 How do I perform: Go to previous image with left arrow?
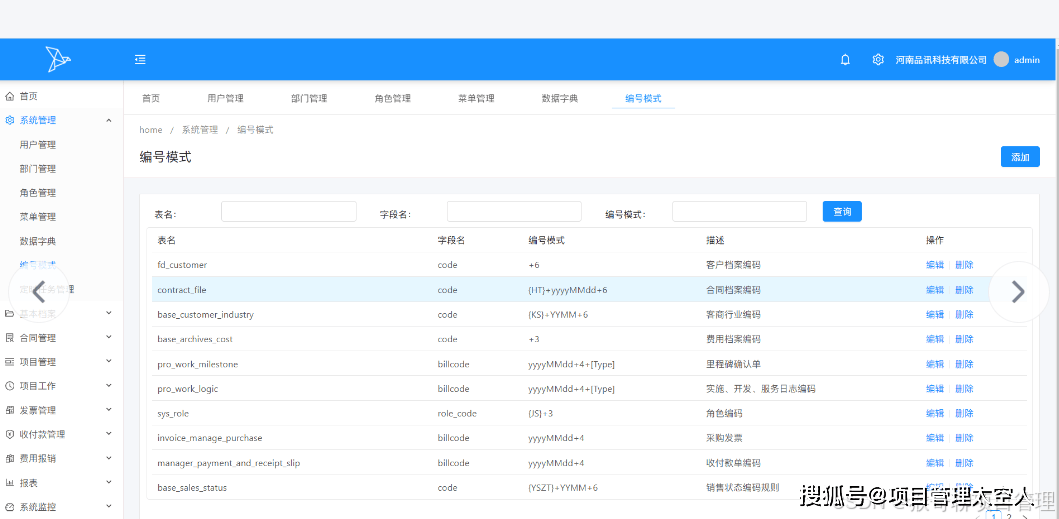[x=38, y=291]
